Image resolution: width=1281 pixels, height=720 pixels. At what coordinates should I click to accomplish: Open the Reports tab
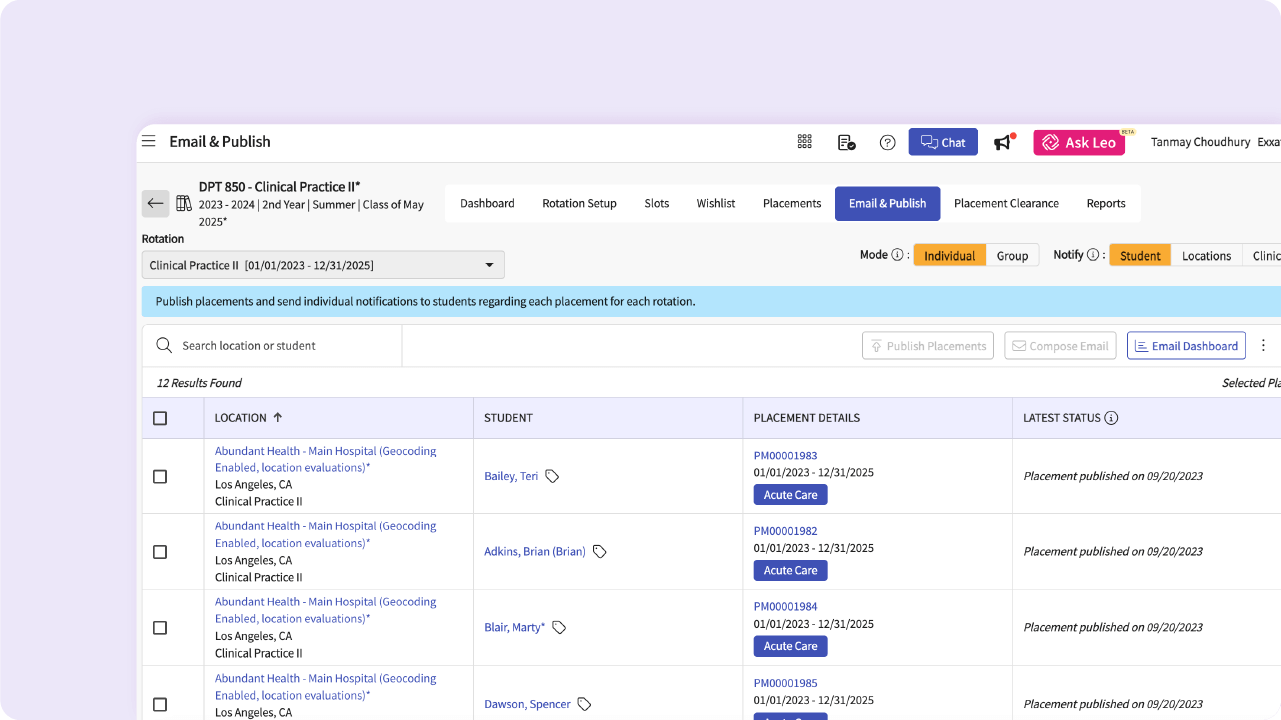coord(1106,203)
